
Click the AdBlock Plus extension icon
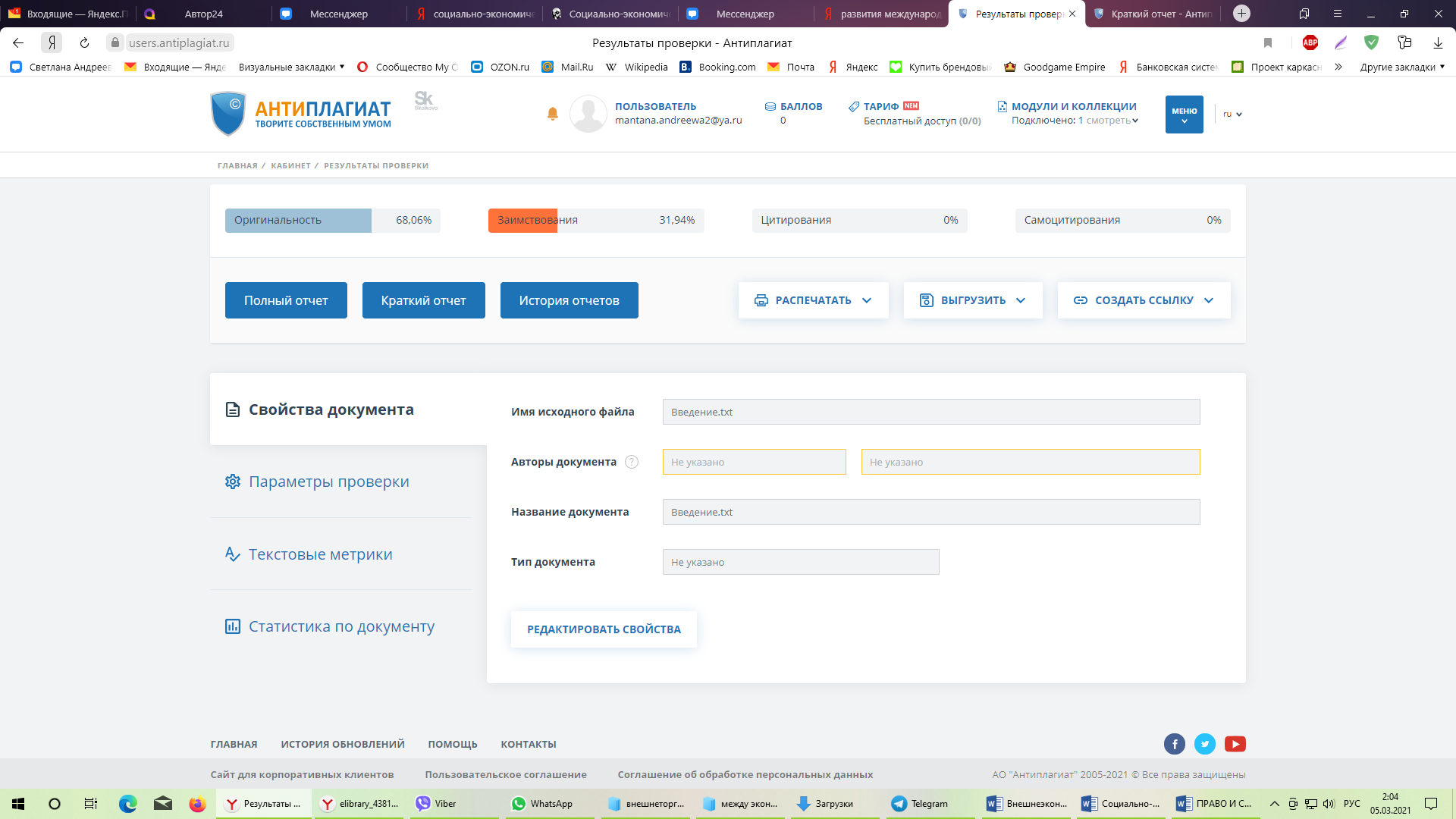tap(1310, 42)
